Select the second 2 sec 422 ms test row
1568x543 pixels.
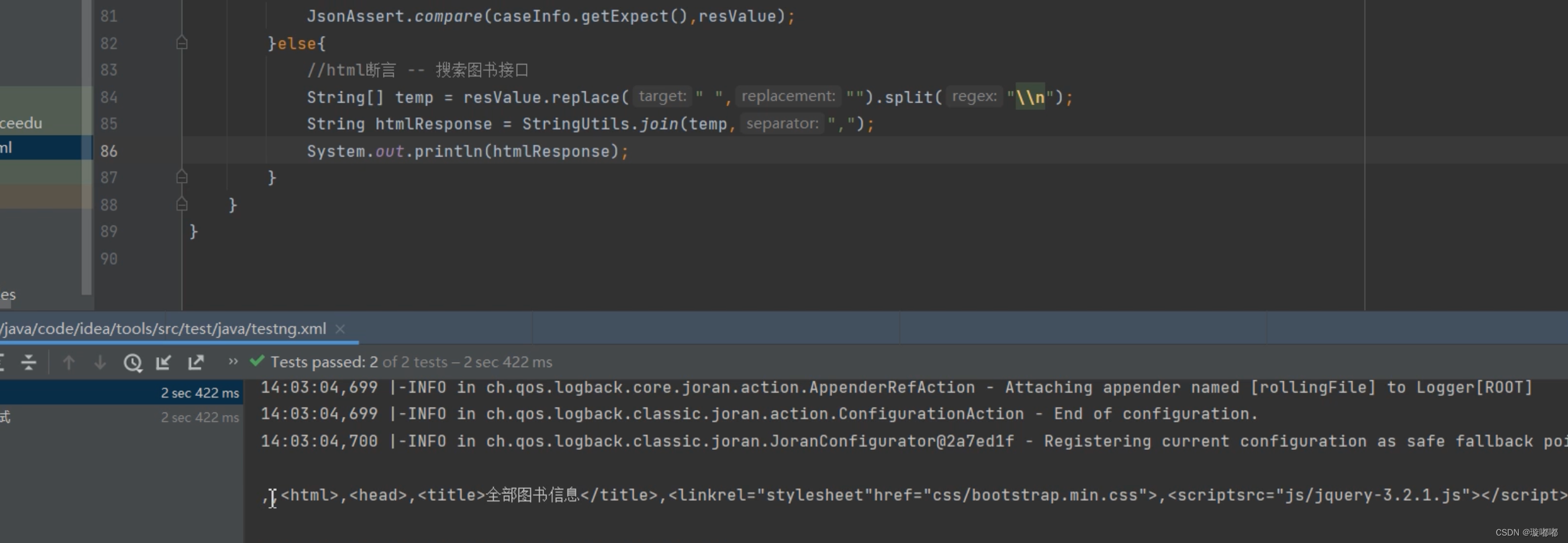121,418
